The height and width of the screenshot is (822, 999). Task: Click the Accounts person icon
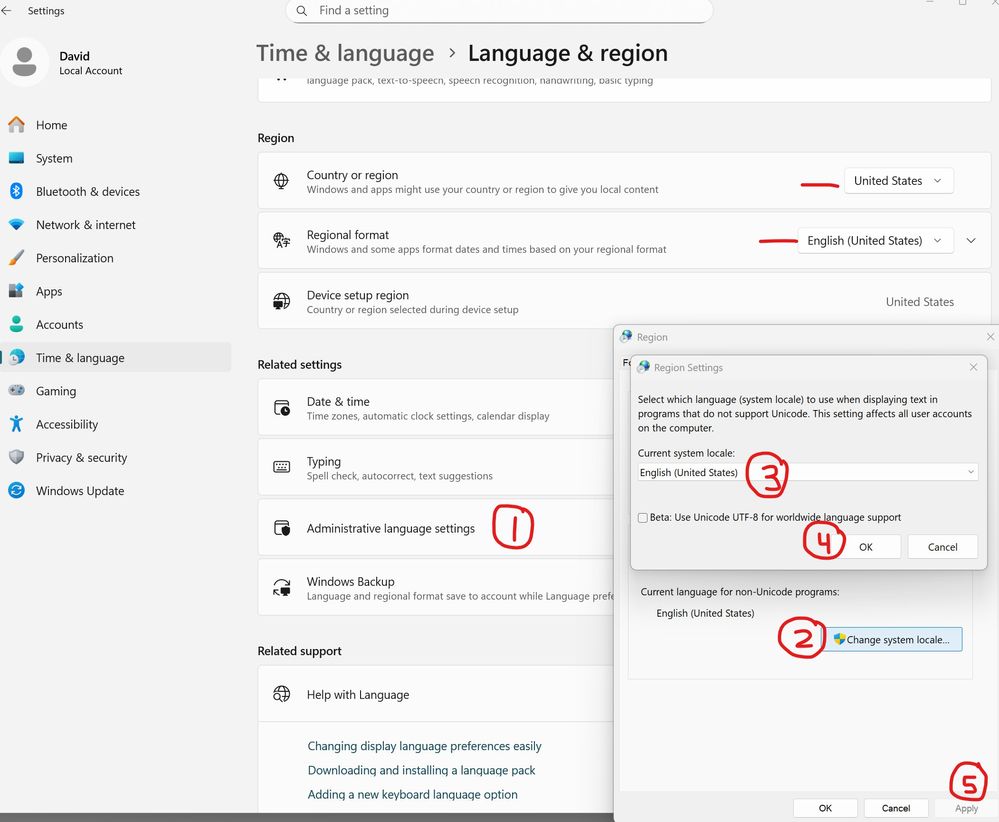click(17, 324)
